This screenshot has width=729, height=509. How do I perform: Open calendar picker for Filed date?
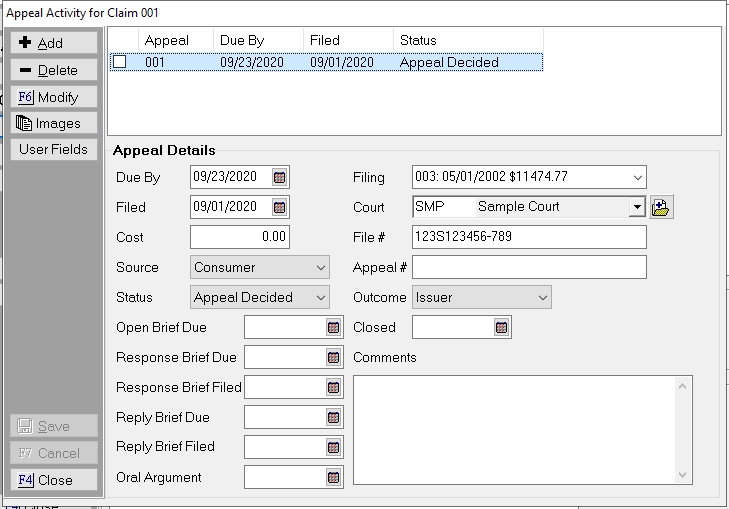(x=280, y=208)
